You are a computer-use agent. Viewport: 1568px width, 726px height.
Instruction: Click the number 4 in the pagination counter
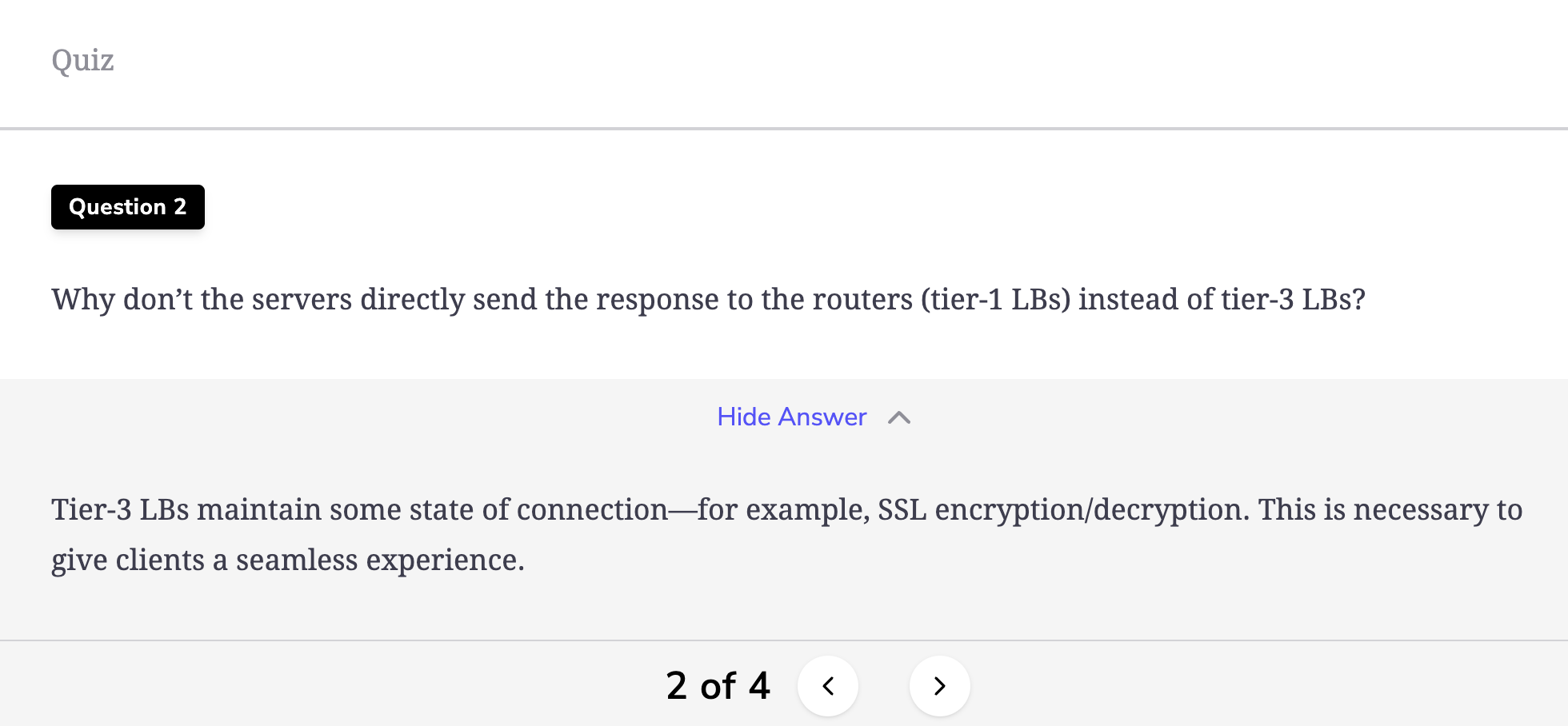[x=759, y=685]
